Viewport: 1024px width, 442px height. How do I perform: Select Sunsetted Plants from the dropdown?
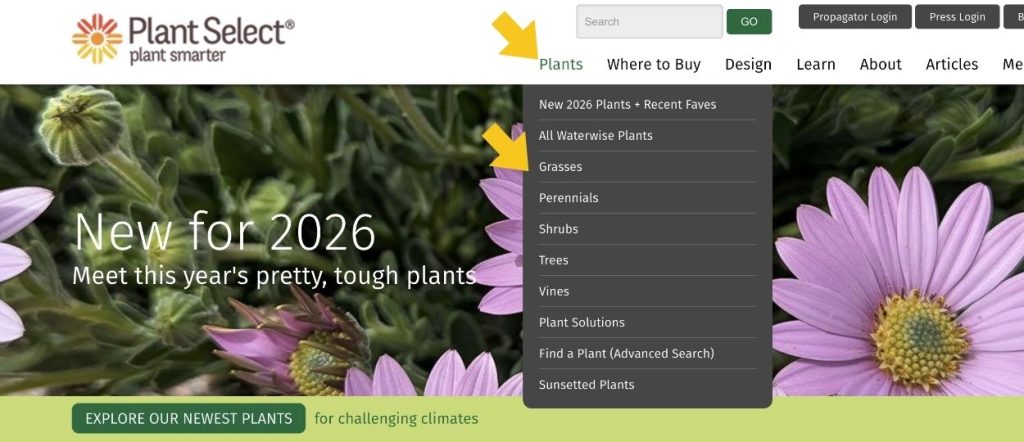[586, 384]
